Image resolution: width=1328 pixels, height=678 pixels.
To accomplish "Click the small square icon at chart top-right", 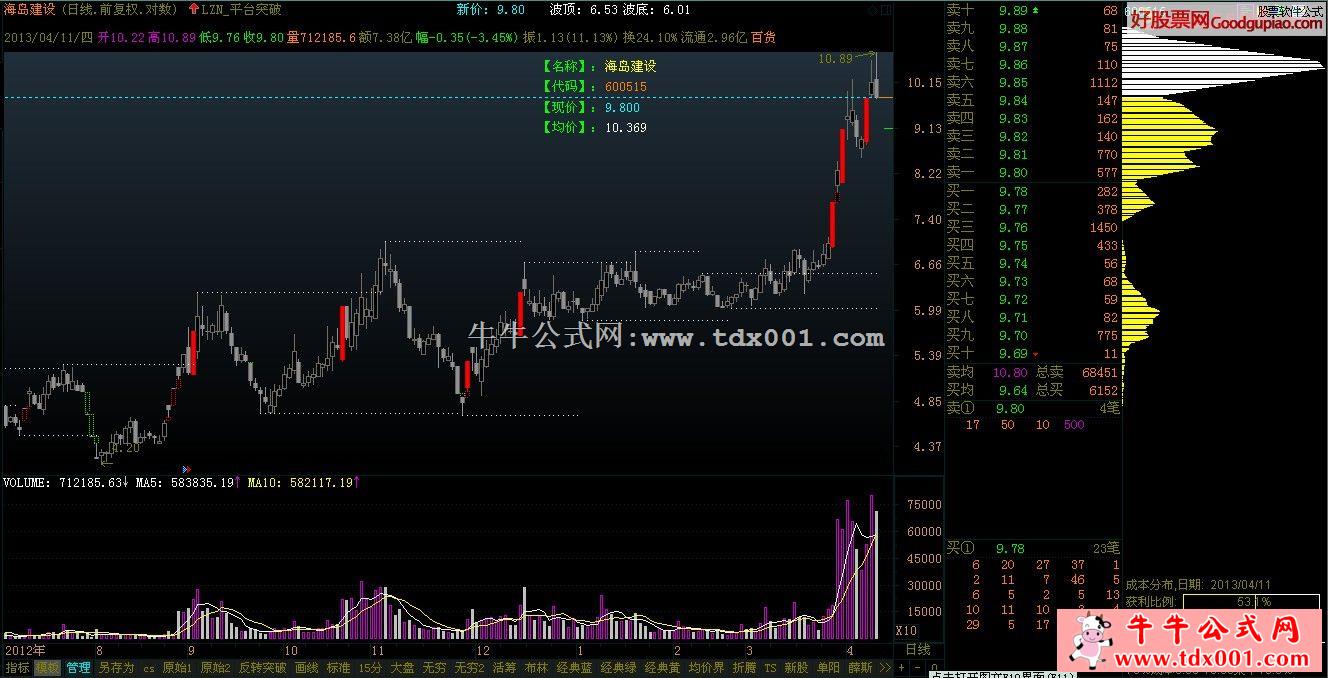I will click(884, 9).
